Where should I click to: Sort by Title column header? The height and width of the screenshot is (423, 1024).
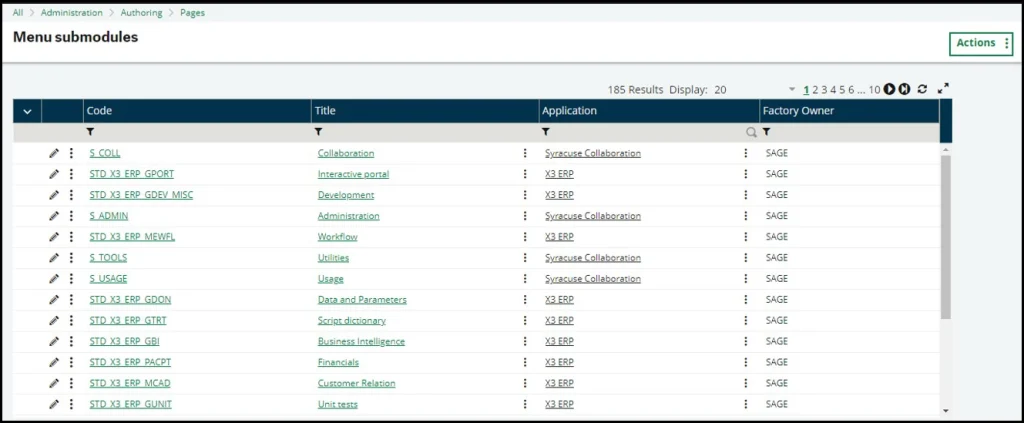425,111
